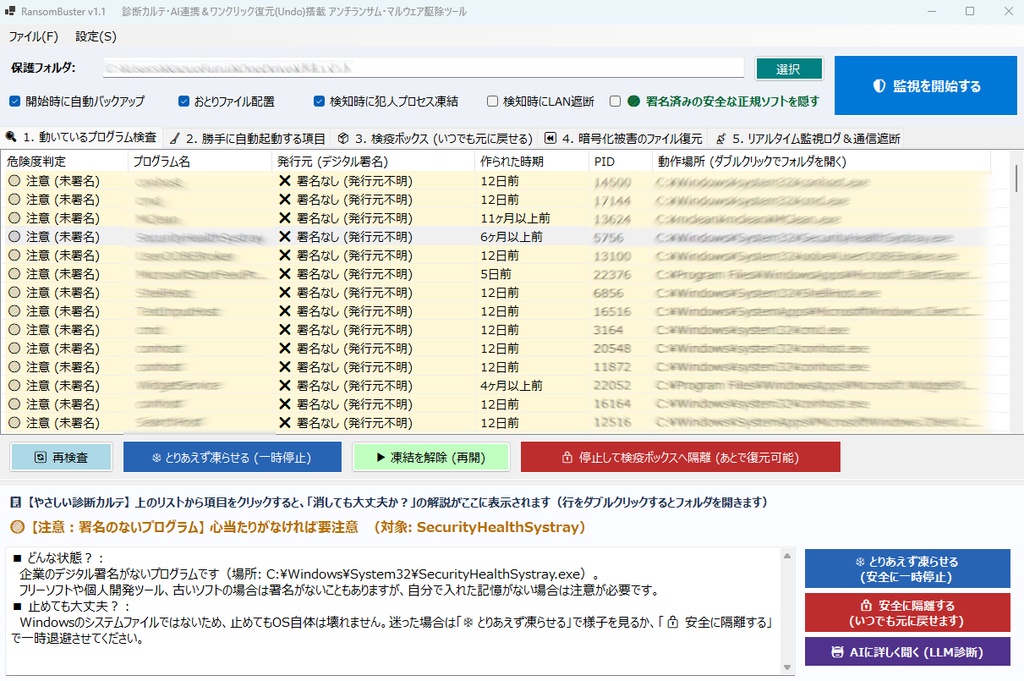This screenshot has height=681, width=1024.
Task: Switch to tab 3. 検疫ボックス
Action: click(x=435, y=138)
